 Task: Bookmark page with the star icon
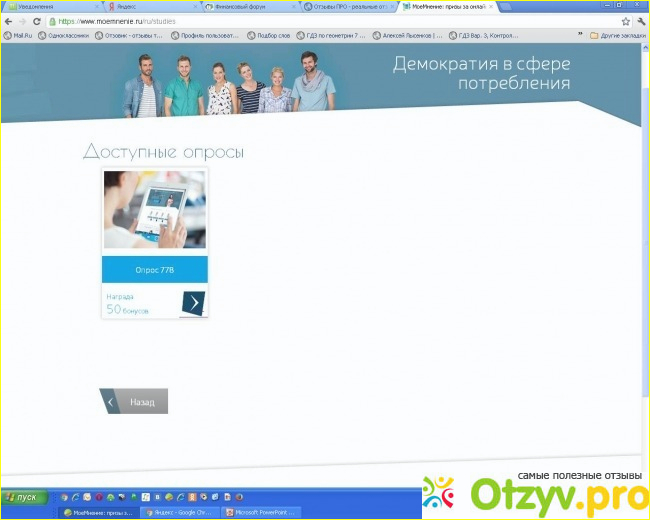point(625,21)
